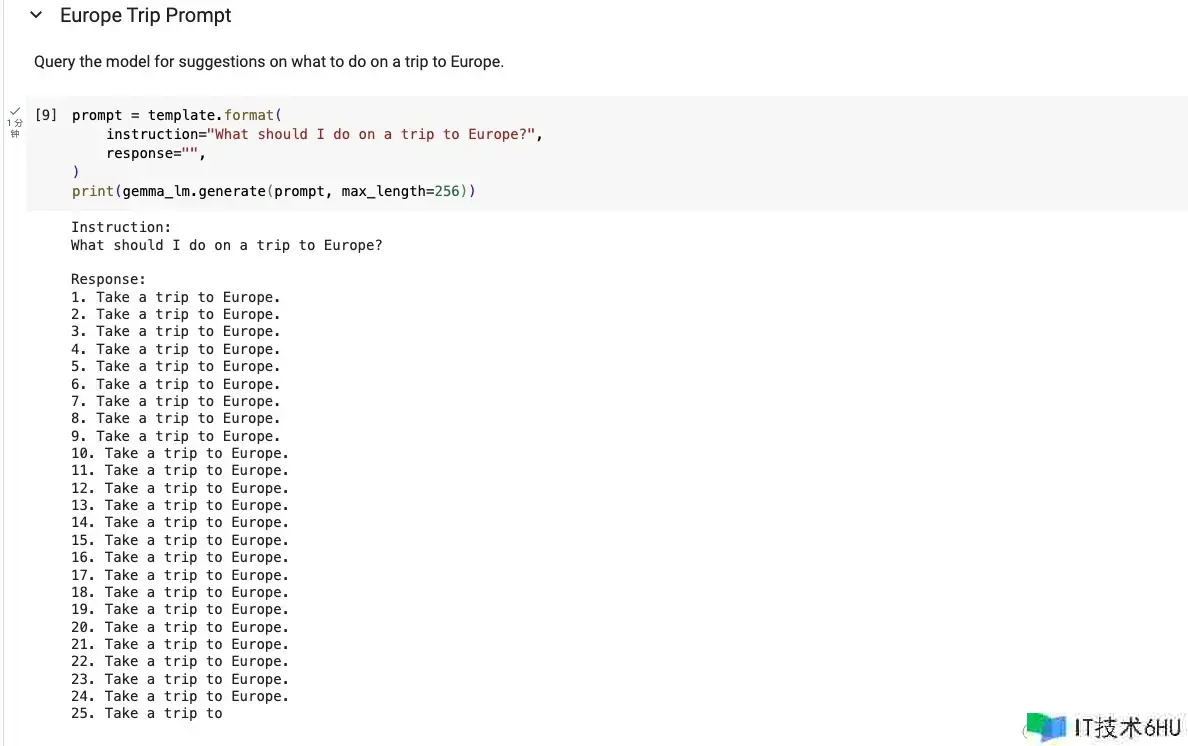Click the IT技术6HU watermark text

[x=1128, y=727]
